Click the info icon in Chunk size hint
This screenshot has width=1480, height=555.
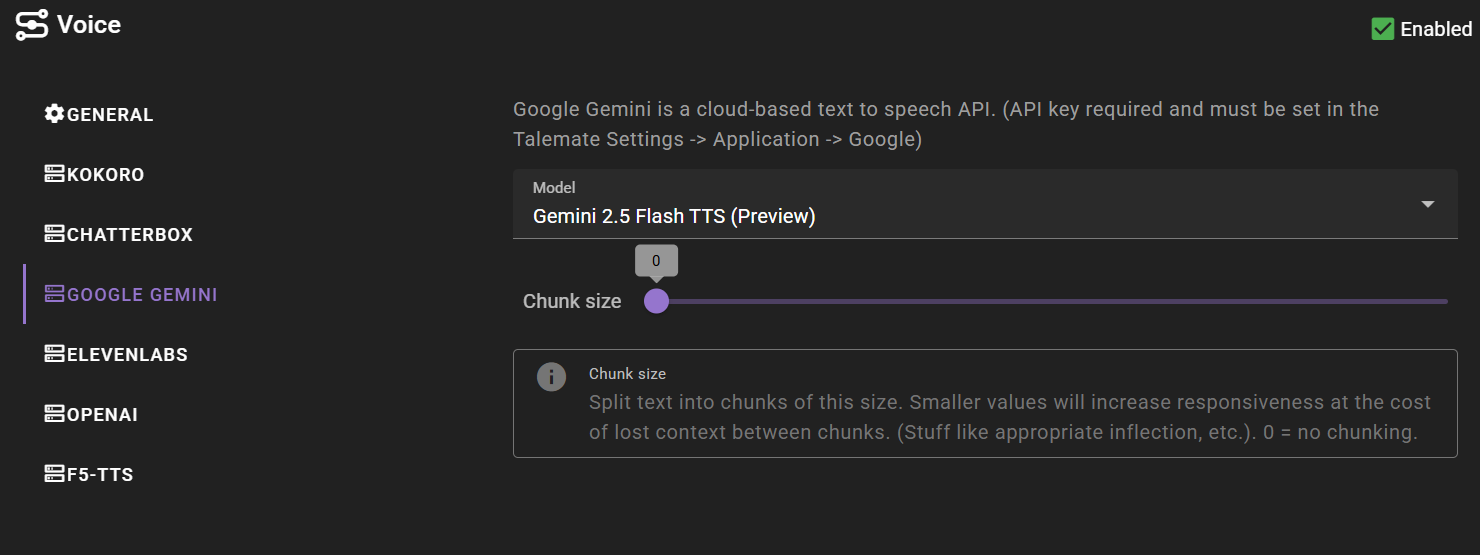[551, 377]
